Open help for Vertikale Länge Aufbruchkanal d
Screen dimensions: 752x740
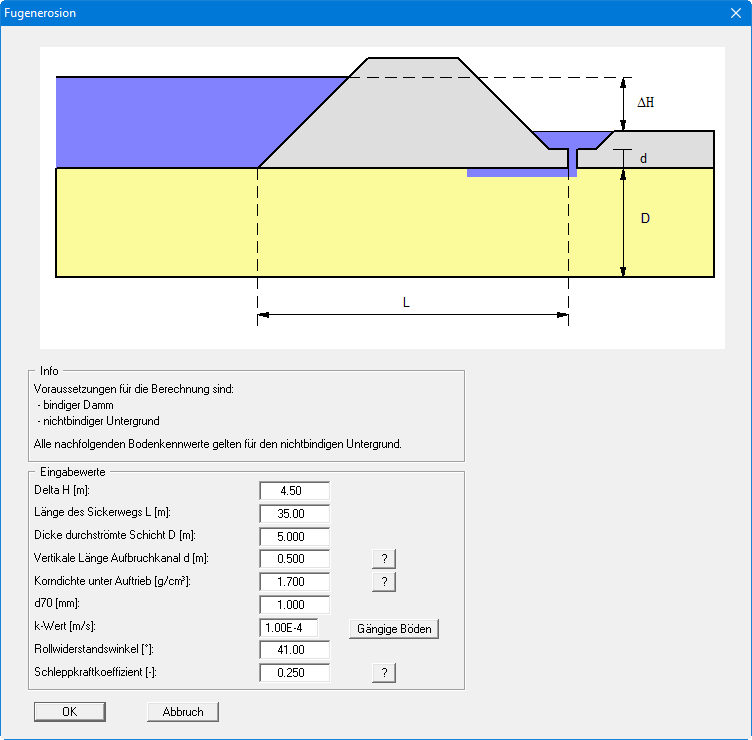384,559
